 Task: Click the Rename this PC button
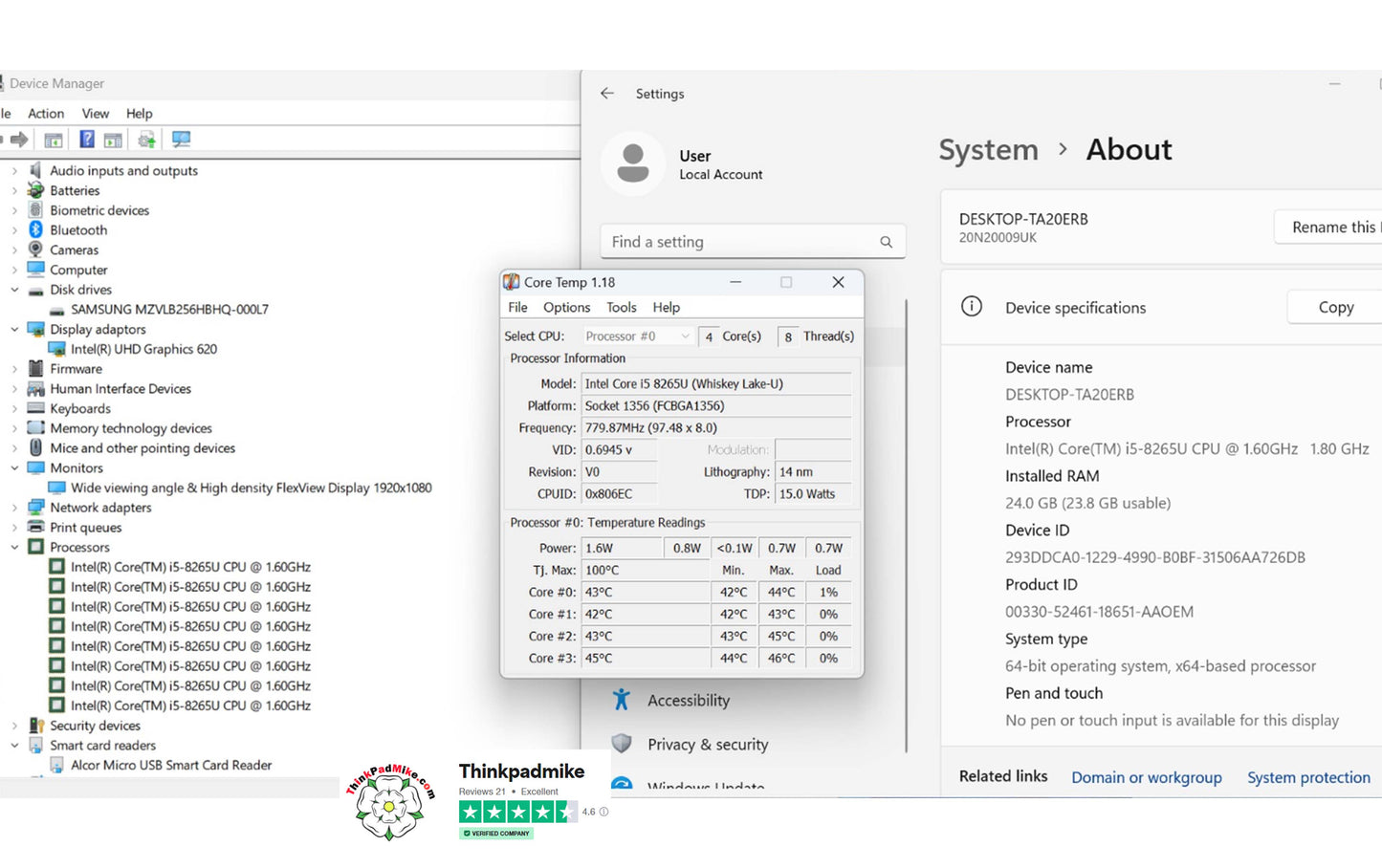tap(1329, 227)
